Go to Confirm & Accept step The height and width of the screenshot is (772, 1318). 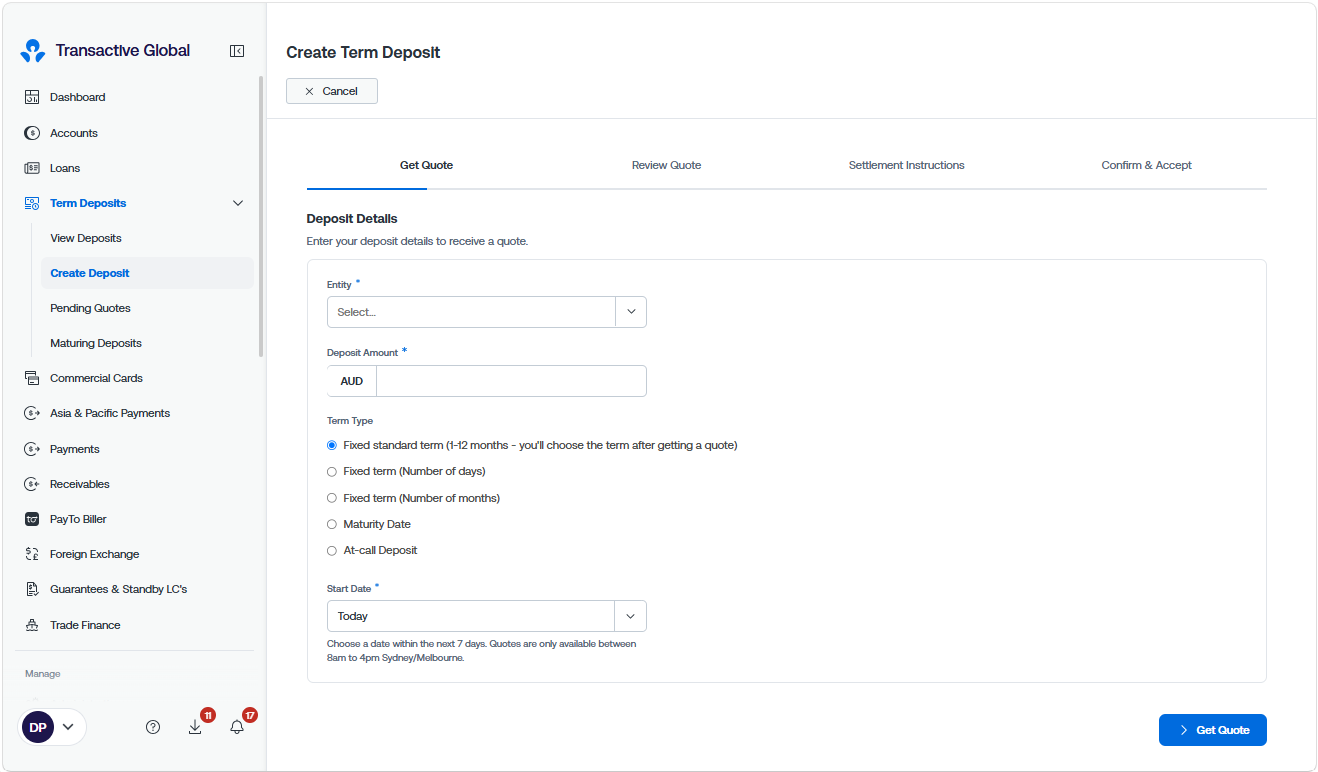(x=1147, y=165)
